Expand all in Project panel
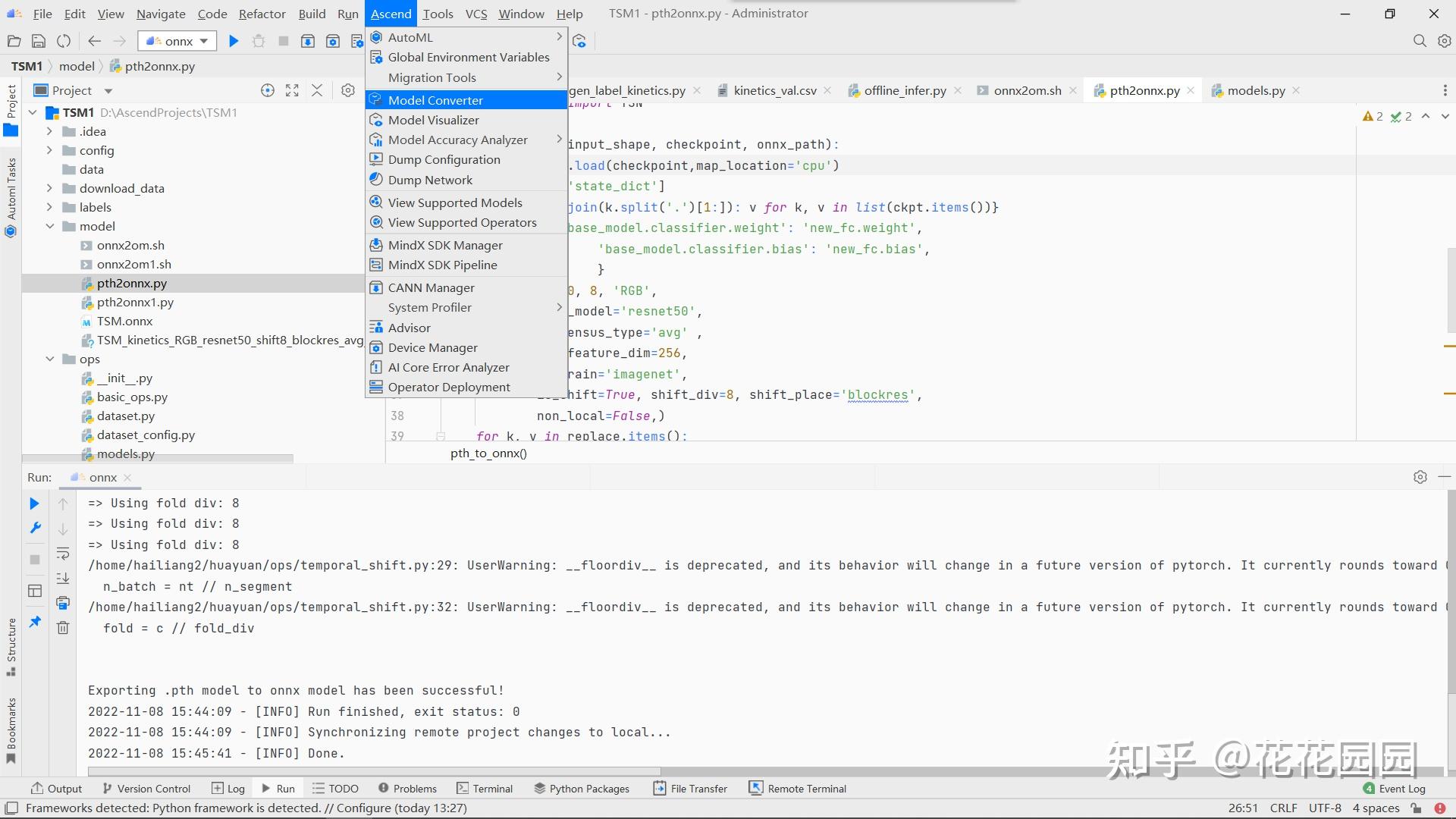The image size is (1456, 819). tap(292, 91)
